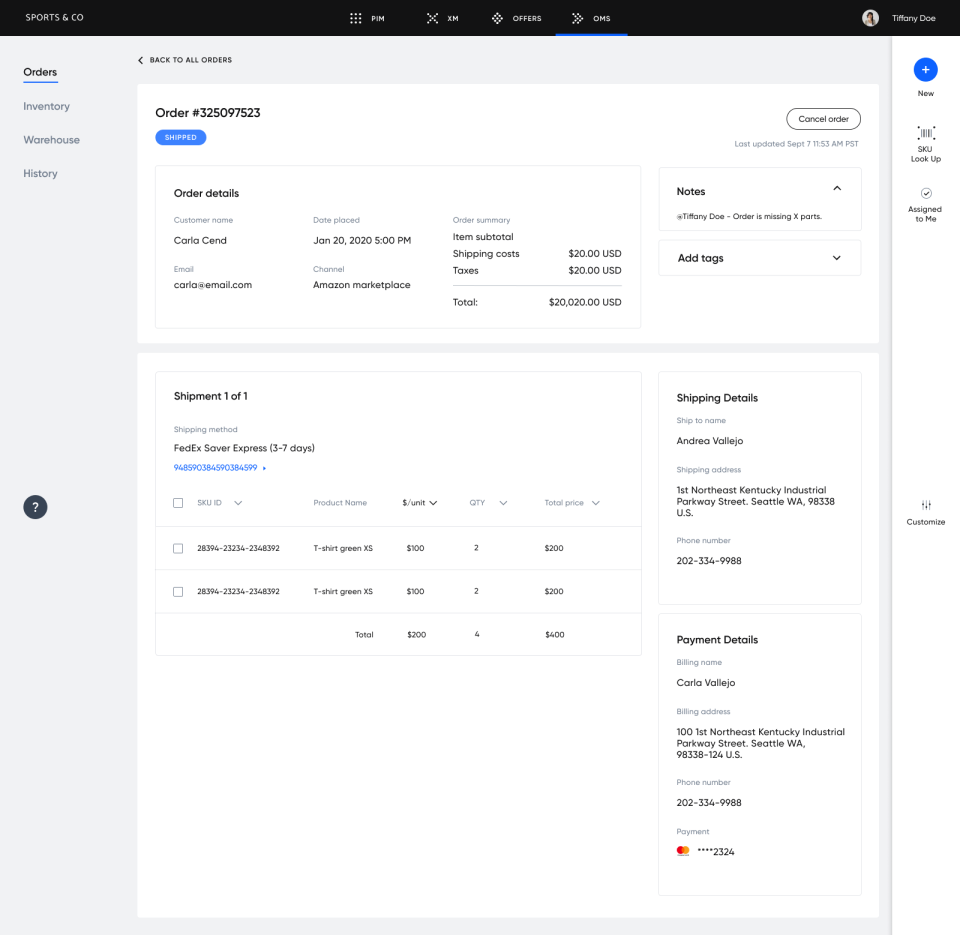Click shipping phone number 202-334-9988
The image size is (960, 935).
click(708, 561)
